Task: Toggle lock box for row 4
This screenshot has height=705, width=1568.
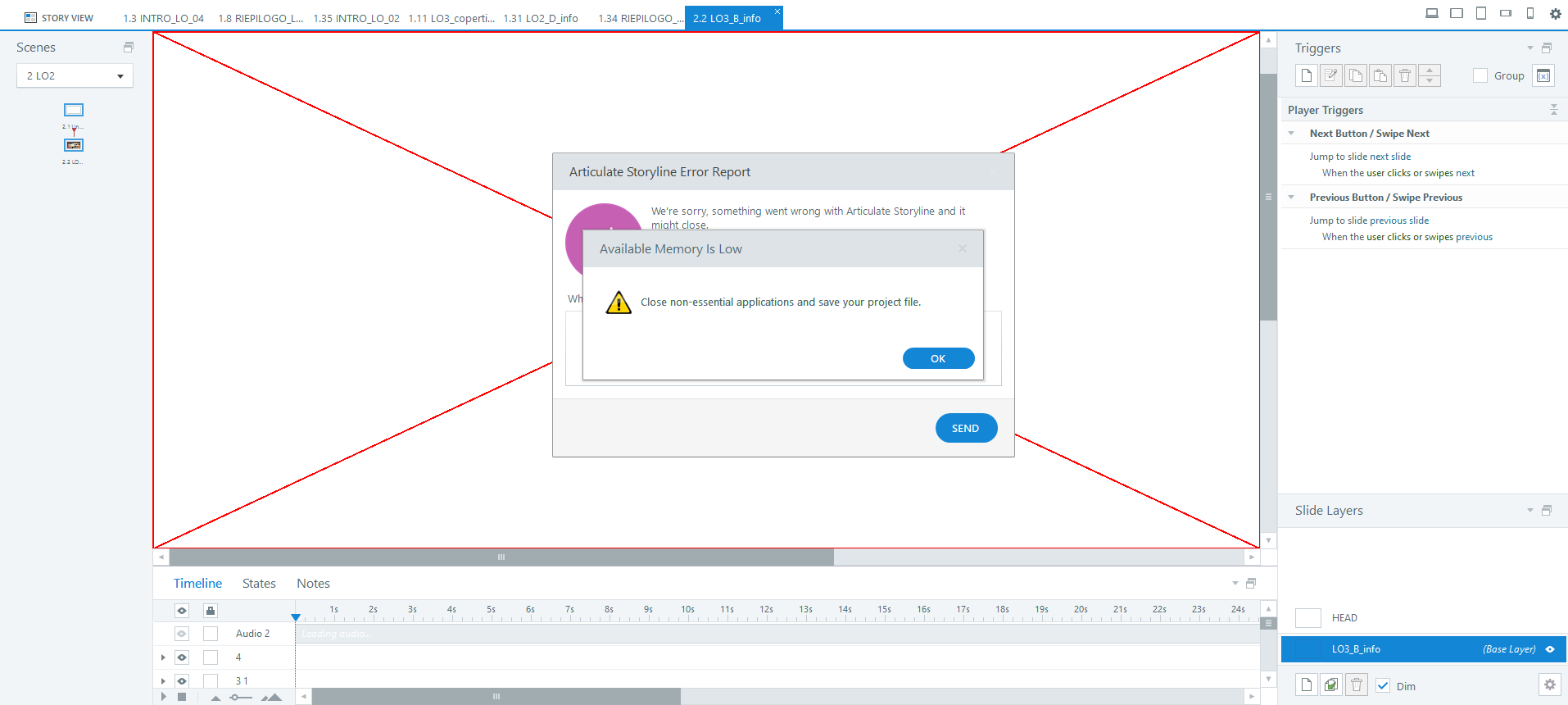Action: (x=211, y=657)
